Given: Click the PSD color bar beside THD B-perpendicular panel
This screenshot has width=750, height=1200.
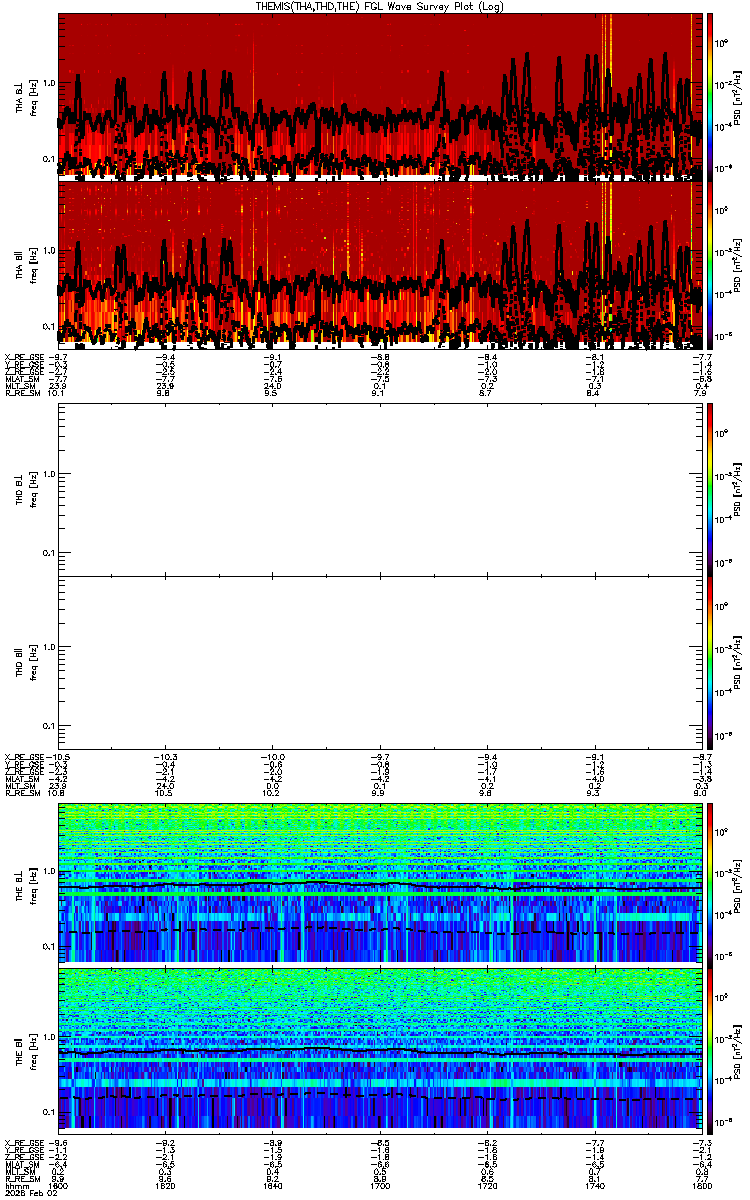Looking at the screenshot, I should point(711,489).
